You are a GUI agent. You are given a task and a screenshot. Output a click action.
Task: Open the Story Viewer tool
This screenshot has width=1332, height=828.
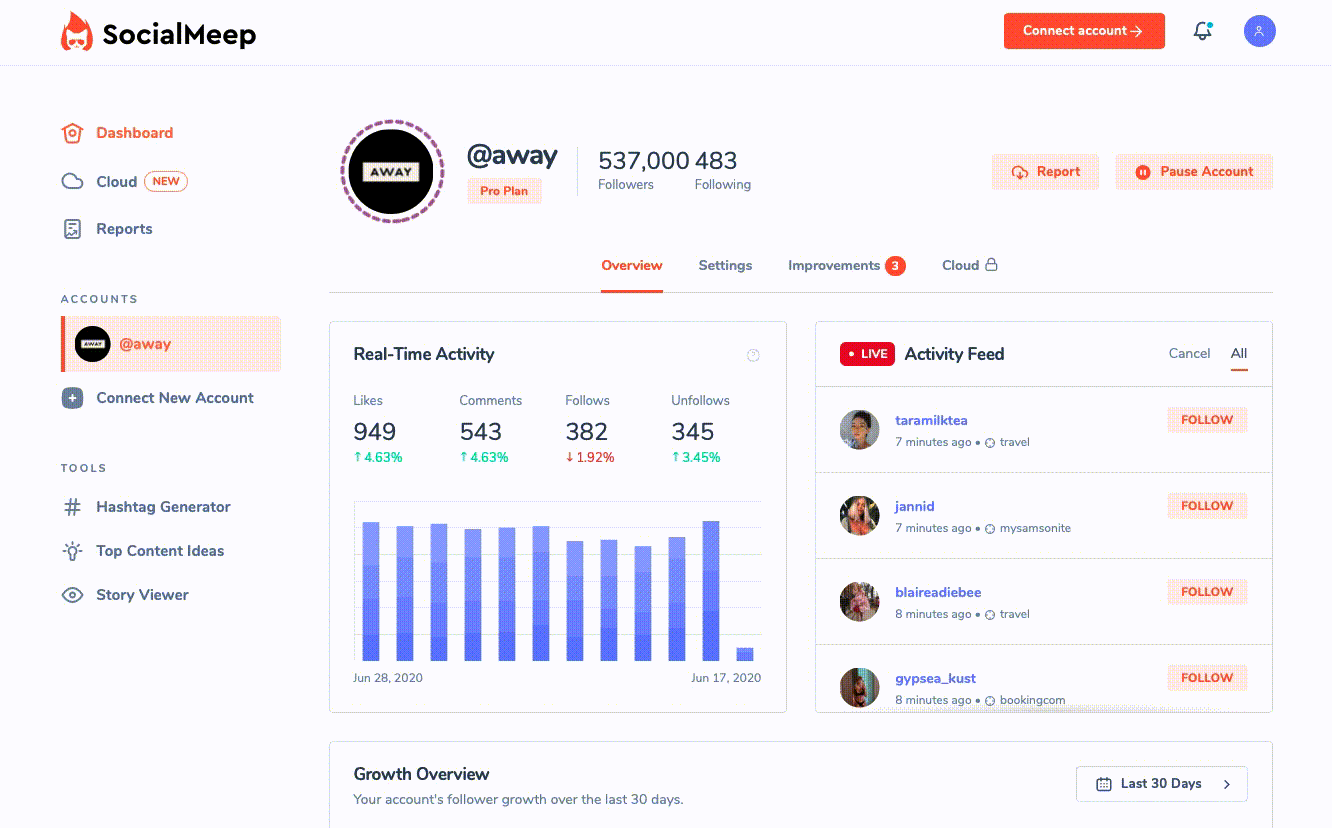coord(141,595)
